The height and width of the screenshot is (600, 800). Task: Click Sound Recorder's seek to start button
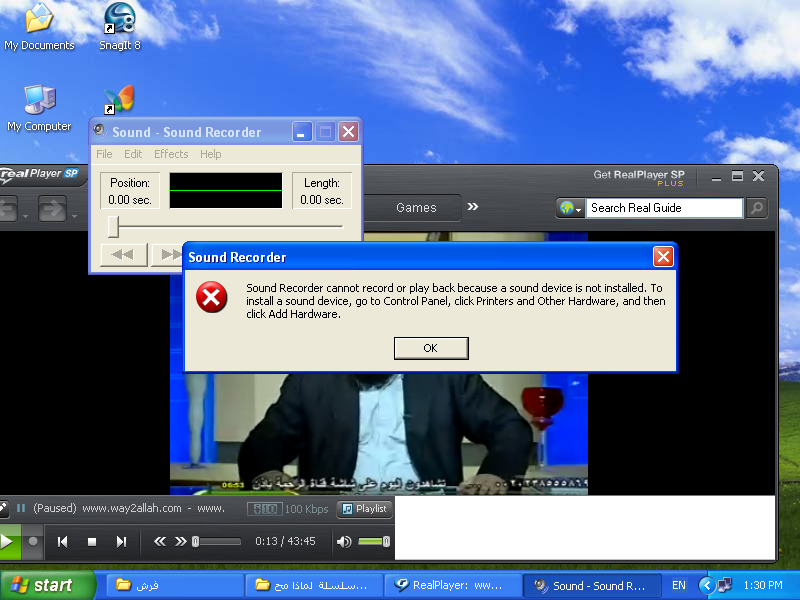[x=124, y=255]
